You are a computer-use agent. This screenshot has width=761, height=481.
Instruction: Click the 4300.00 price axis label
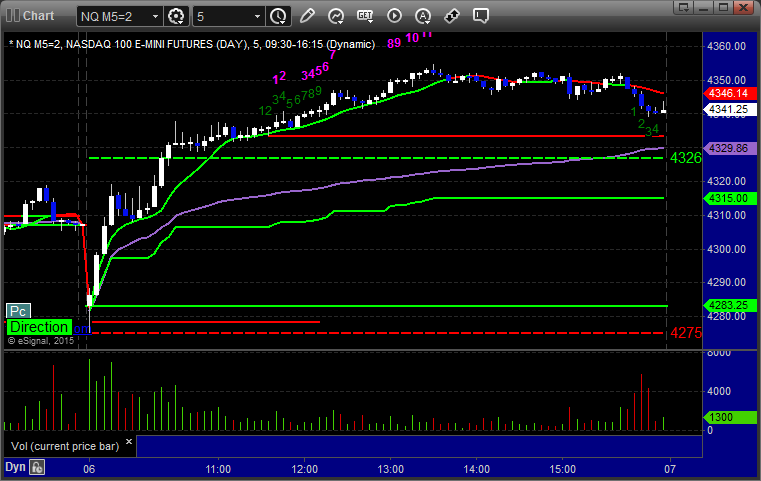click(x=727, y=249)
